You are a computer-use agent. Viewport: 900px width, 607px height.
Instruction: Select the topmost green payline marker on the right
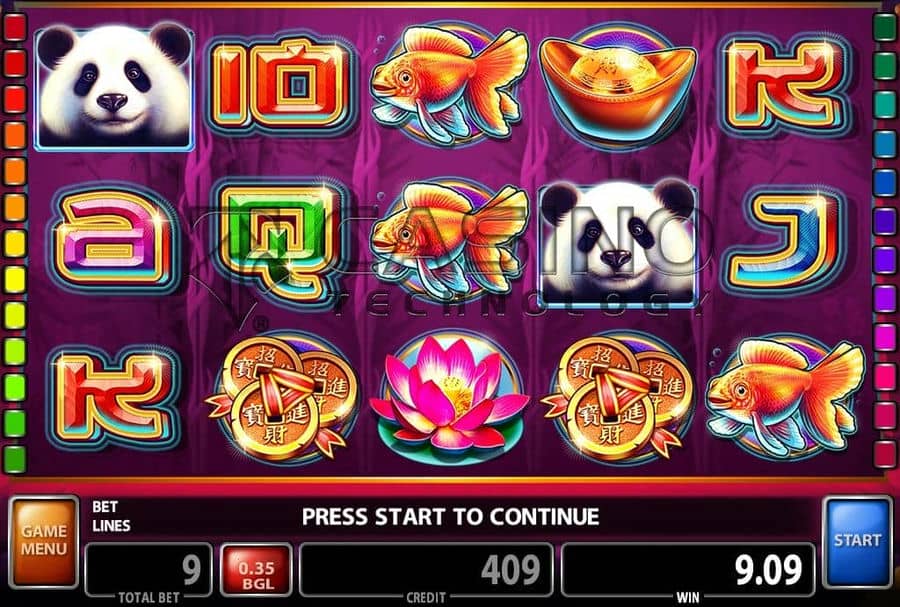(885, 28)
